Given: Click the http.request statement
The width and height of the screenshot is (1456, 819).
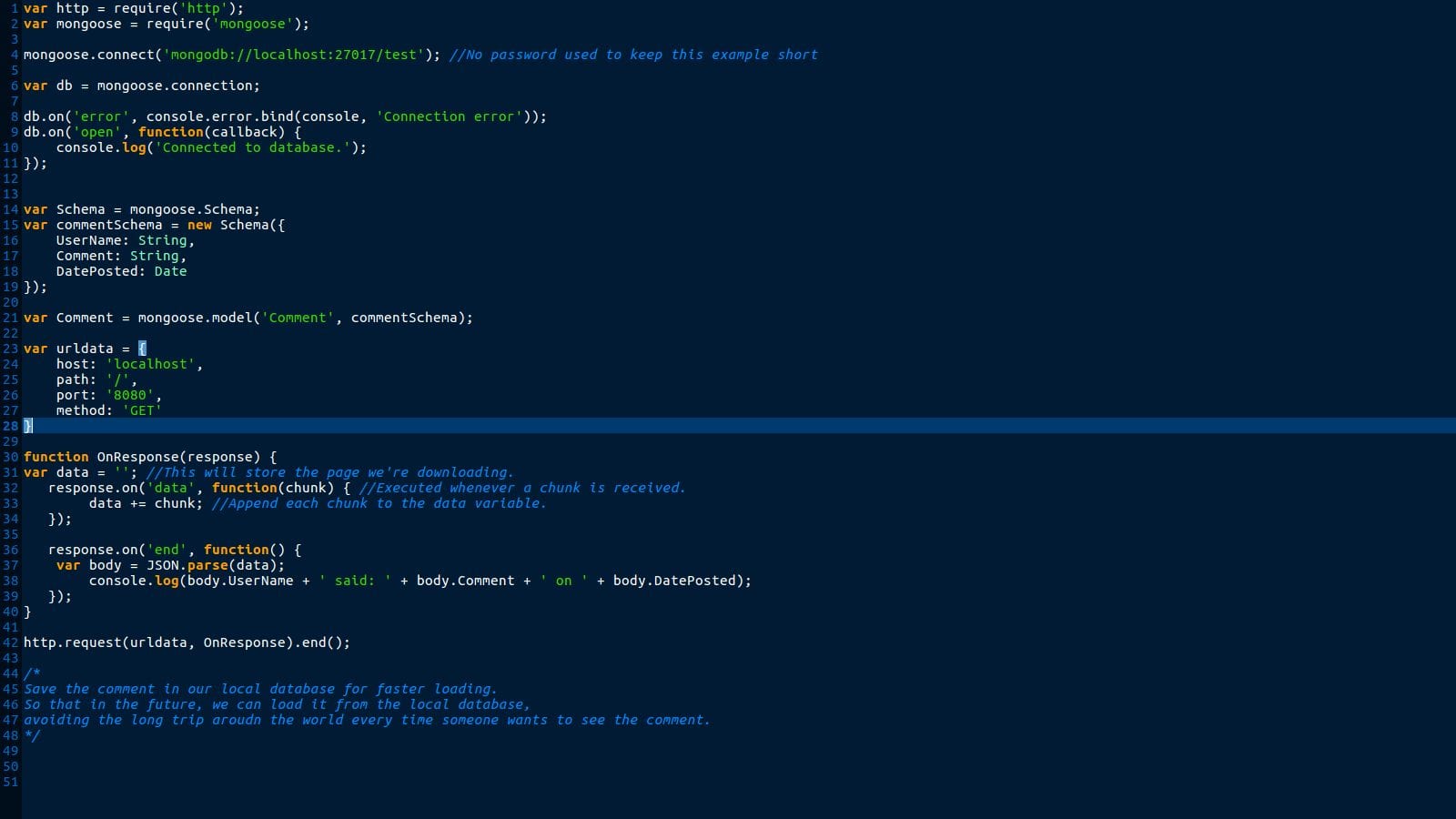Looking at the screenshot, I should pyautogui.click(x=187, y=642).
